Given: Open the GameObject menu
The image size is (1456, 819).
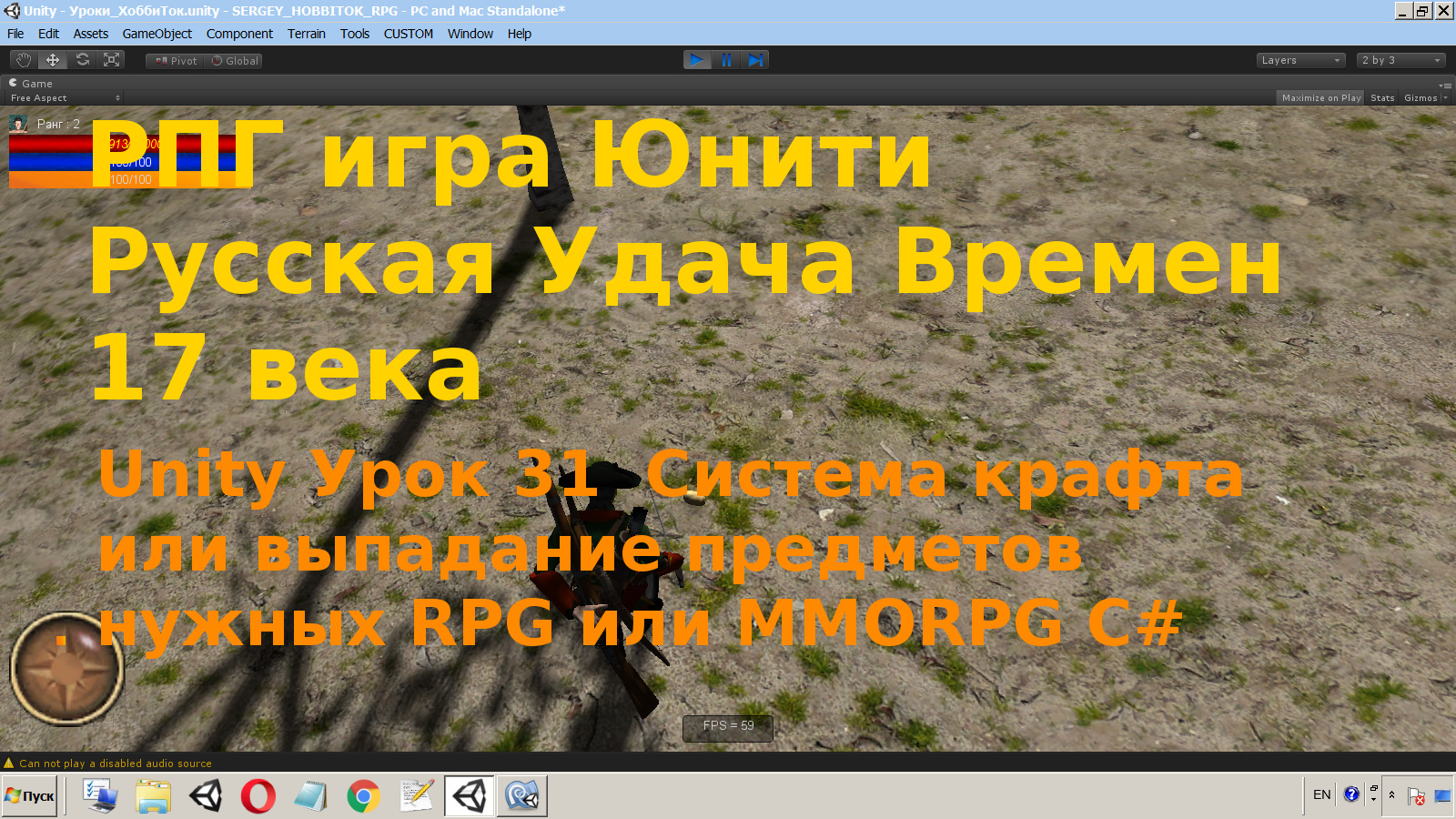Looking at the screenshot, I should click(158, 34).
